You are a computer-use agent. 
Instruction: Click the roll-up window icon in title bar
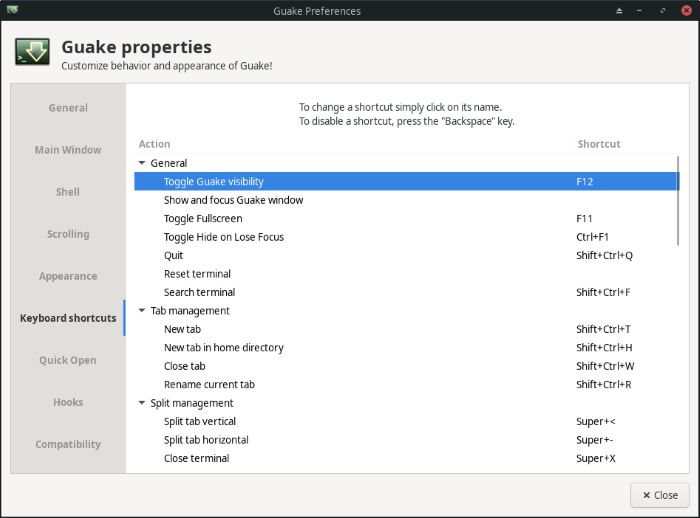tap(618, 11)
